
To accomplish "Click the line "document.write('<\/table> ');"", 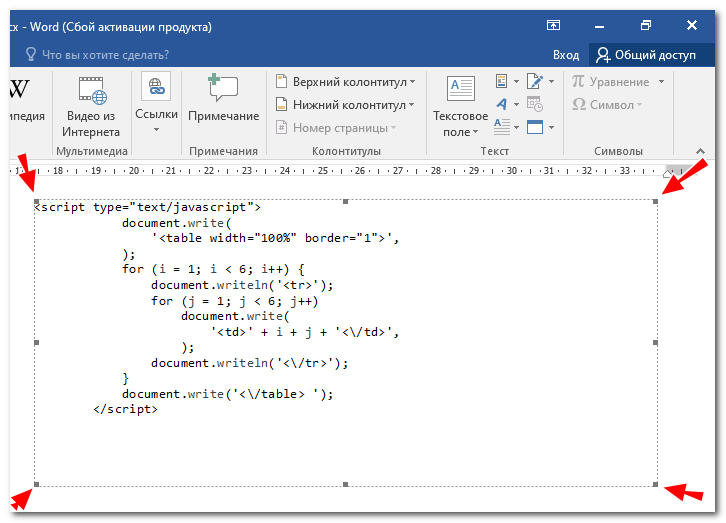I will [228, 394].
